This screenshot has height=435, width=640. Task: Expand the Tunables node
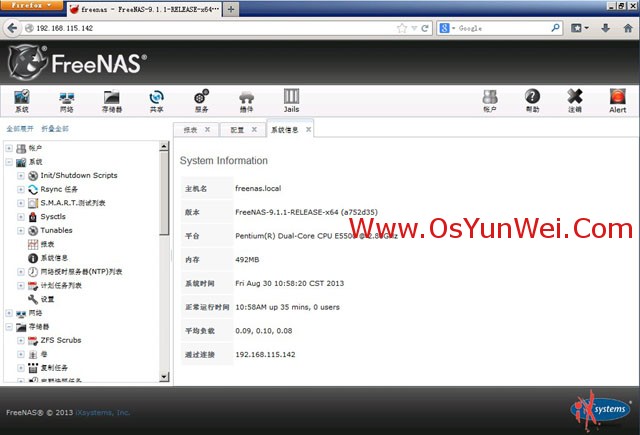(20, 231)
